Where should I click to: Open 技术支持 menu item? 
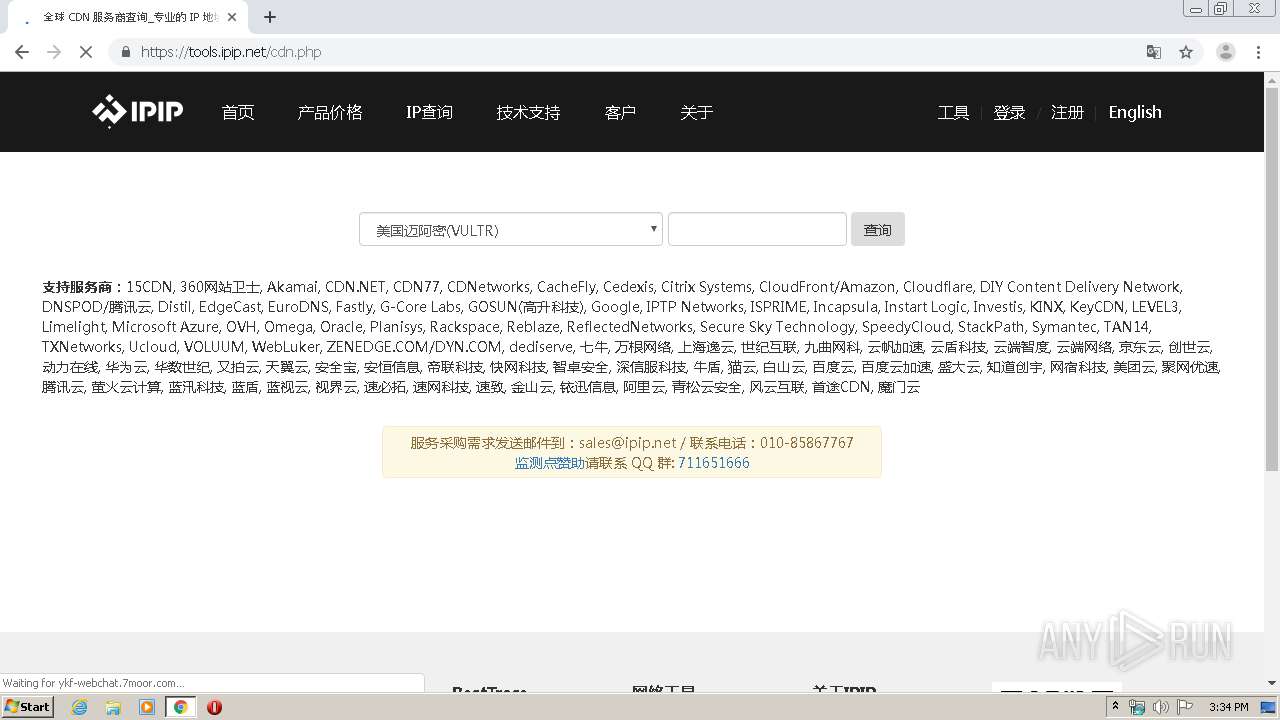tap(528, 112)
